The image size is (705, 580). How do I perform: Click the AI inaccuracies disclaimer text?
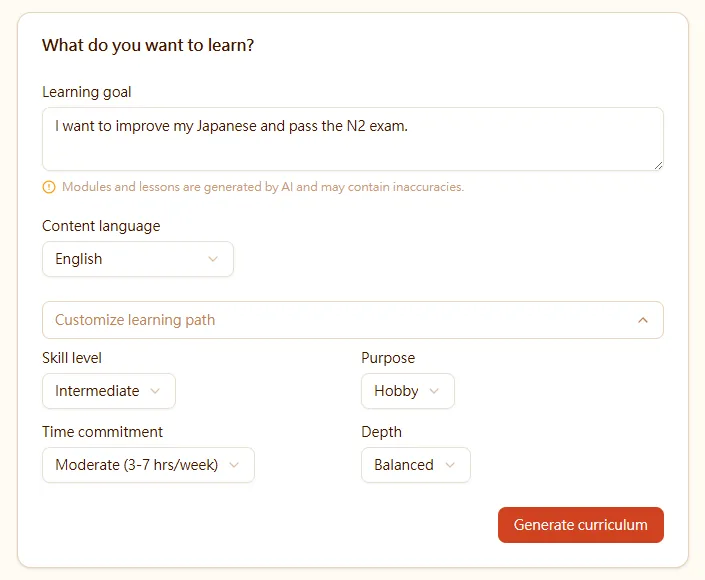[x=263, y=187]
